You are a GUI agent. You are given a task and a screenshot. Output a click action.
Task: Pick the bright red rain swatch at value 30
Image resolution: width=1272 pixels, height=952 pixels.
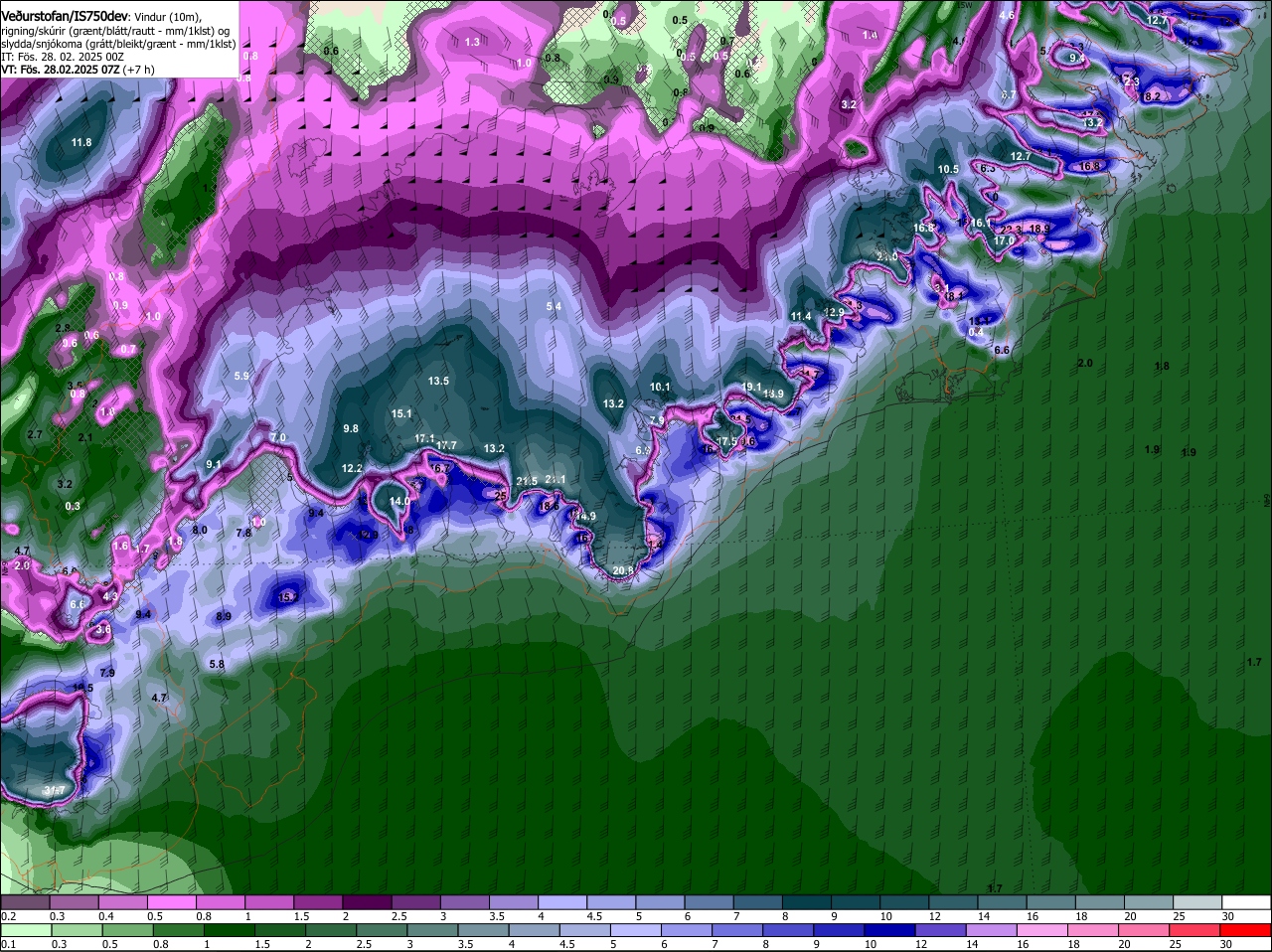[1247, 931]
